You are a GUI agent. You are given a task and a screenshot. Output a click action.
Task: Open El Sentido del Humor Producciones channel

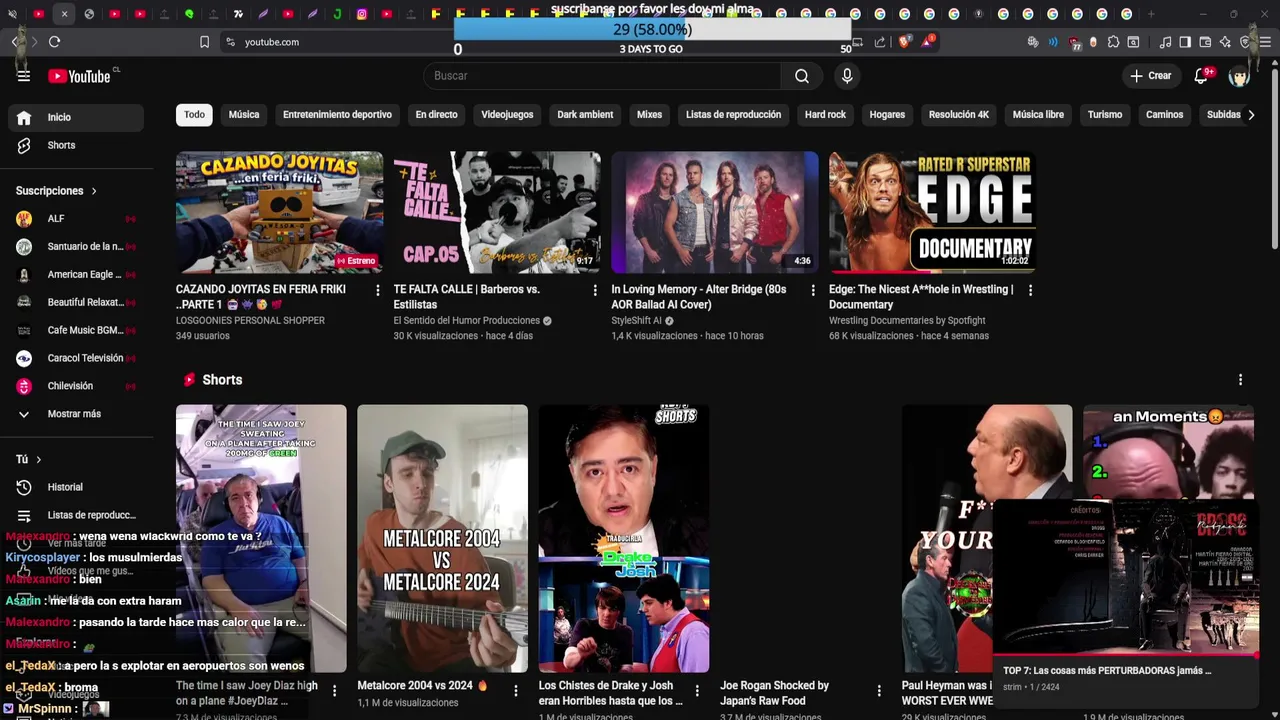pos(466,321)
